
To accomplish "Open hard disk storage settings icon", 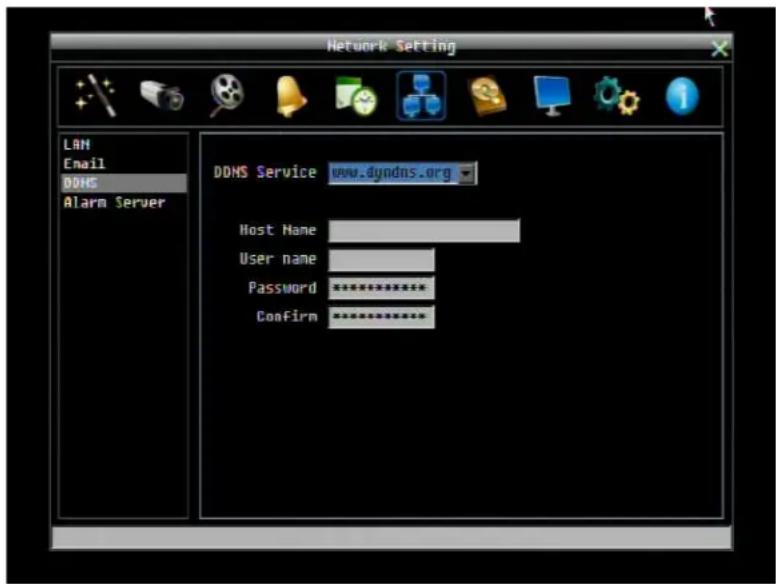I will (x=487, y=96).
